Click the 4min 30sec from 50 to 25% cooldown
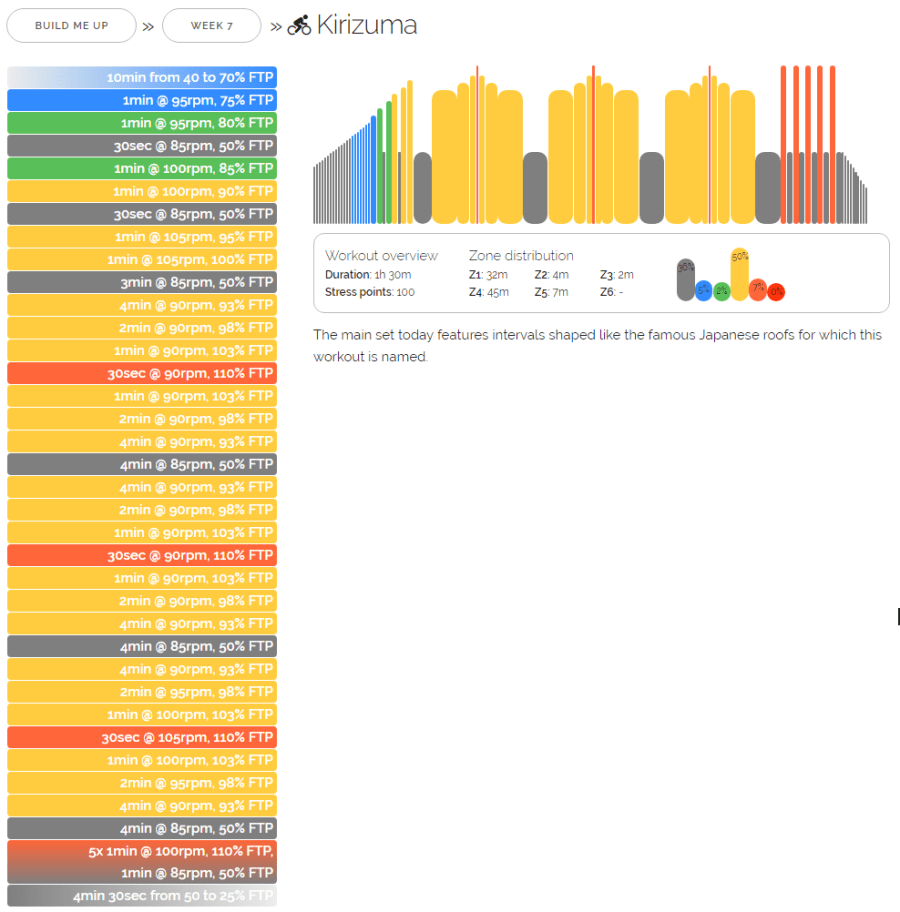Viewport: 900px width, 912px height. point(142,896)
